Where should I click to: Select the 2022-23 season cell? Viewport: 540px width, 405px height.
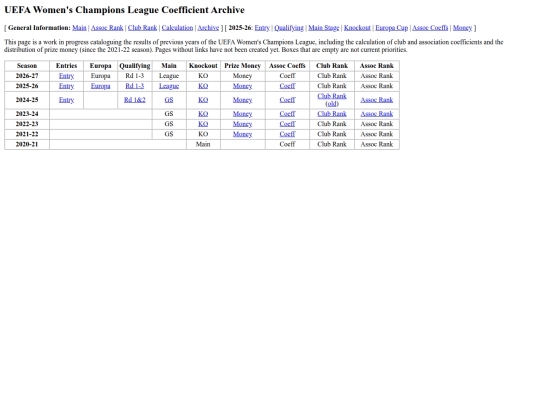tap(27, 124)
